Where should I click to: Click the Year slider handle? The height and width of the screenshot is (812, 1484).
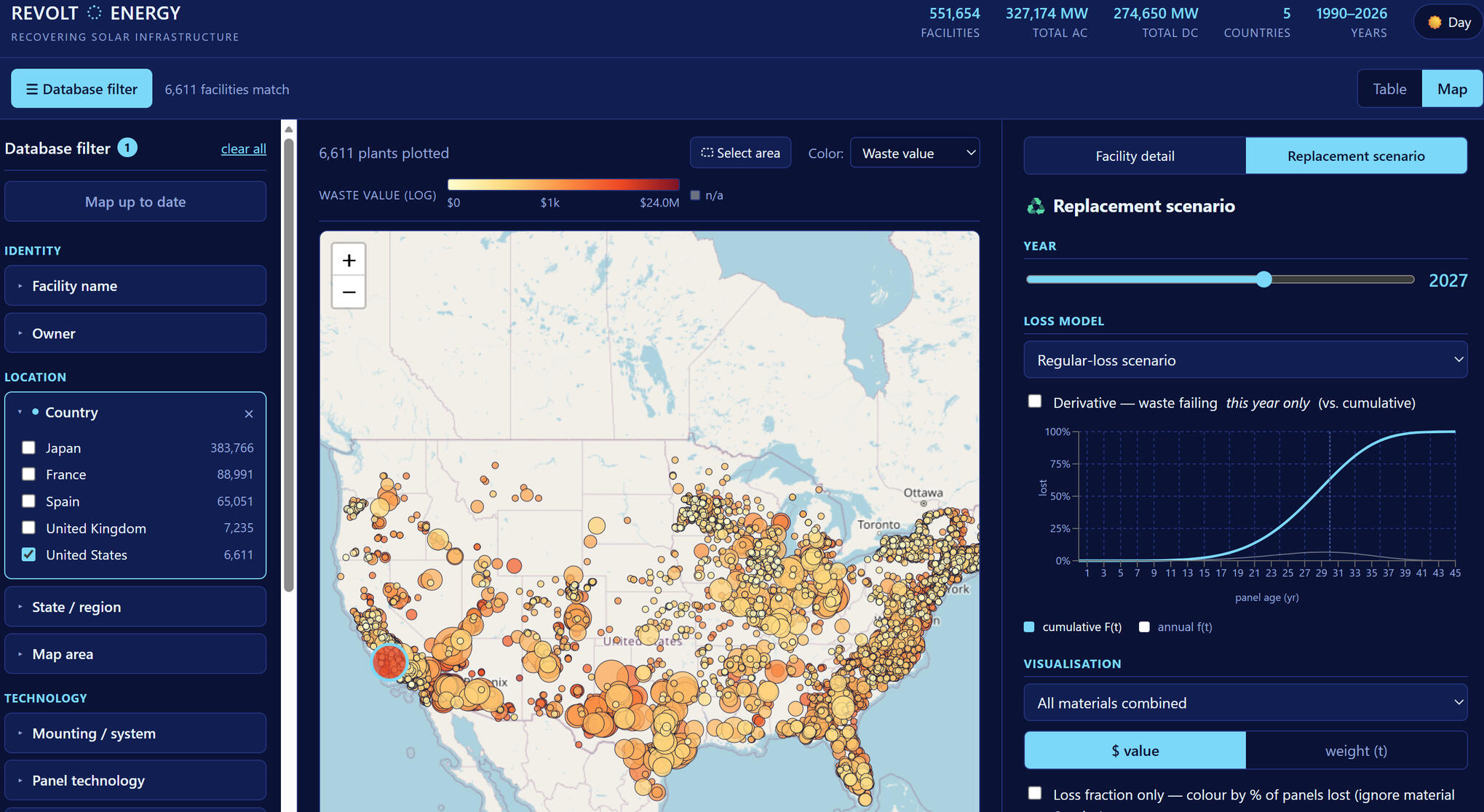[x=1264, y=279]
